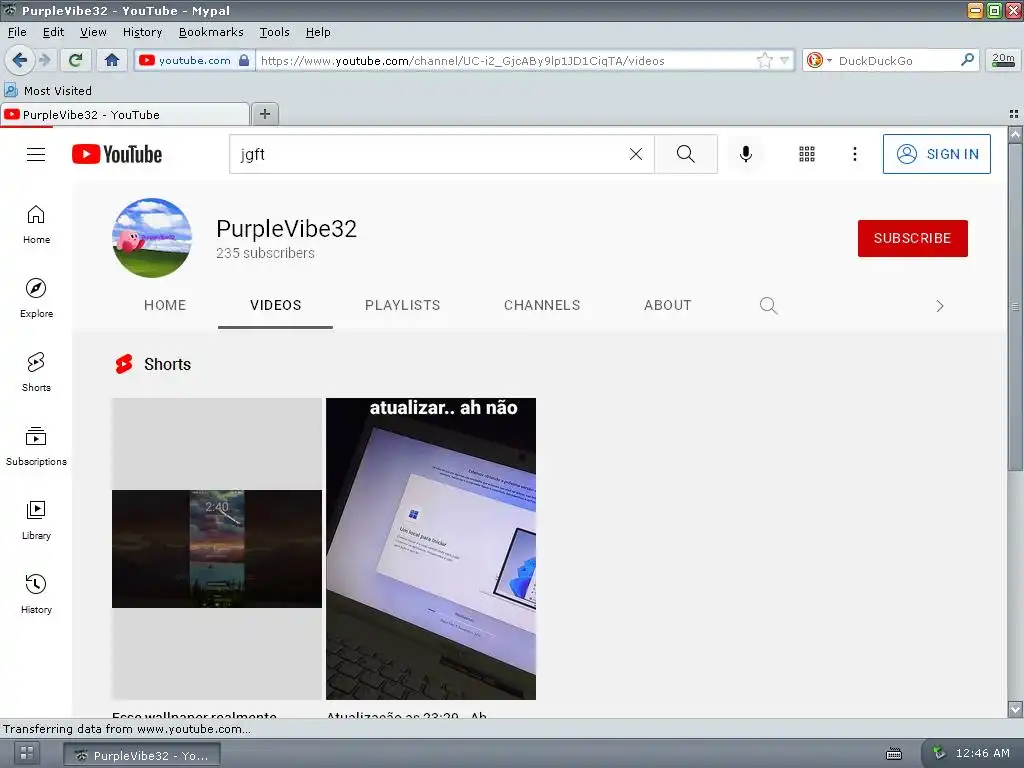This screenshot has height=768, width=1024.
Task: Bookmark this page with the star icon
Action: click(x=765, y=61)
